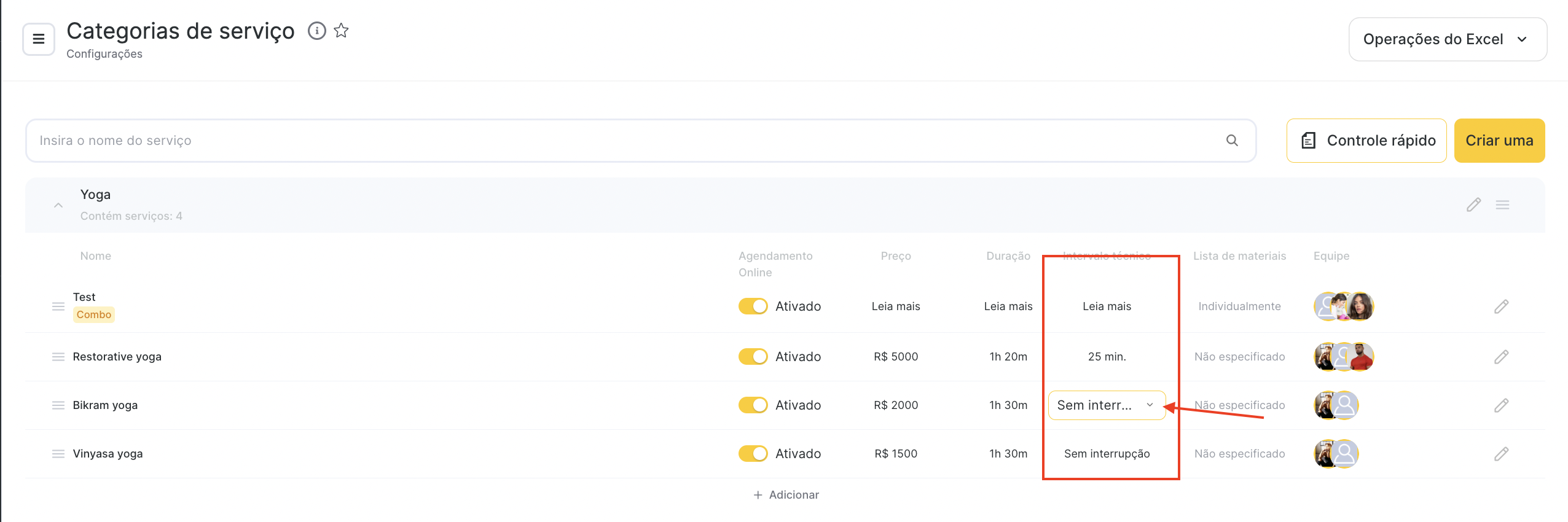Edit the Yoga category with pencil icon
The width and height of the screenshot is (1568, 522).
(1473, 205)
